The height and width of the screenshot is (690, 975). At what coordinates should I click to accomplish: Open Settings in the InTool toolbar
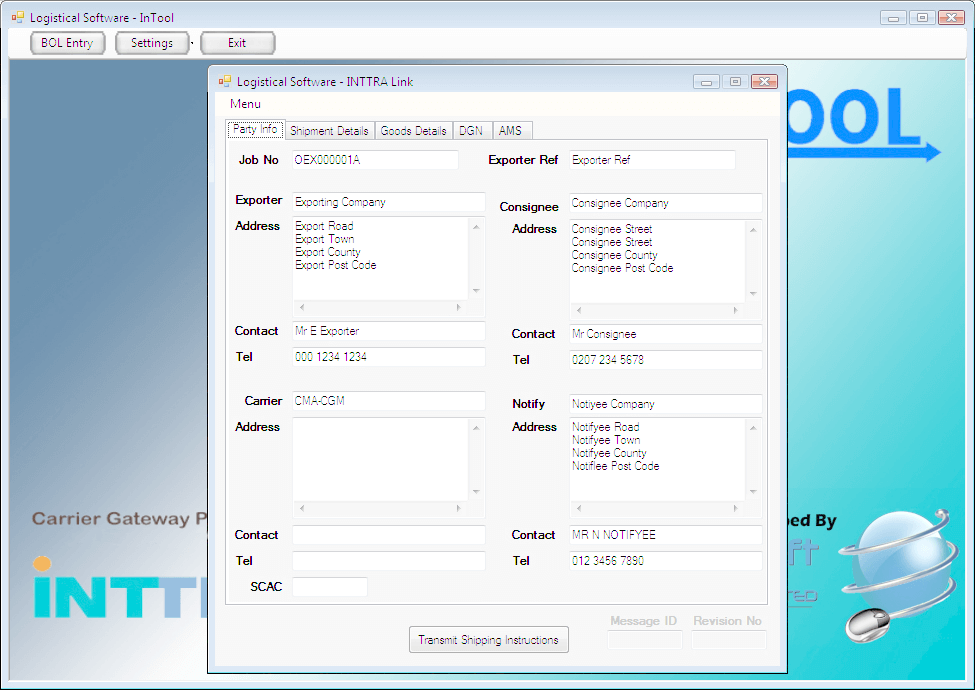coord(152,43)
